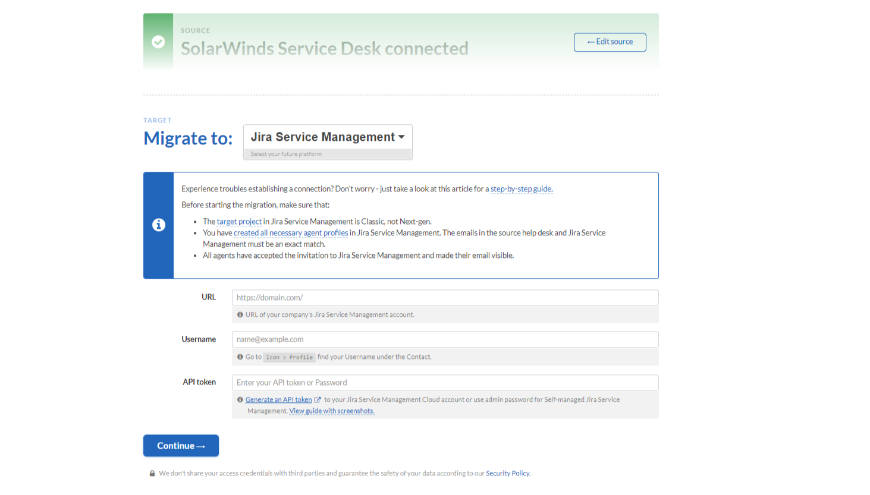Open the Generate an API token link
870x495 pixels.
coord(279,400)
